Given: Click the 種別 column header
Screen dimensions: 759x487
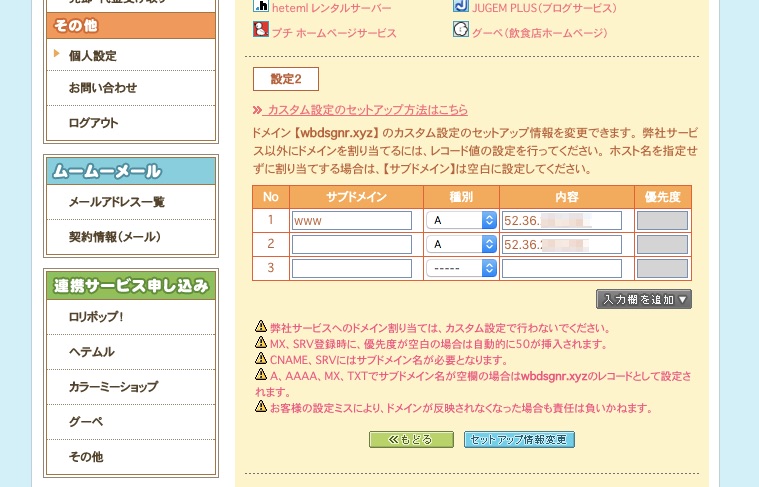Looking at the screenshot, I should (461, 197).
